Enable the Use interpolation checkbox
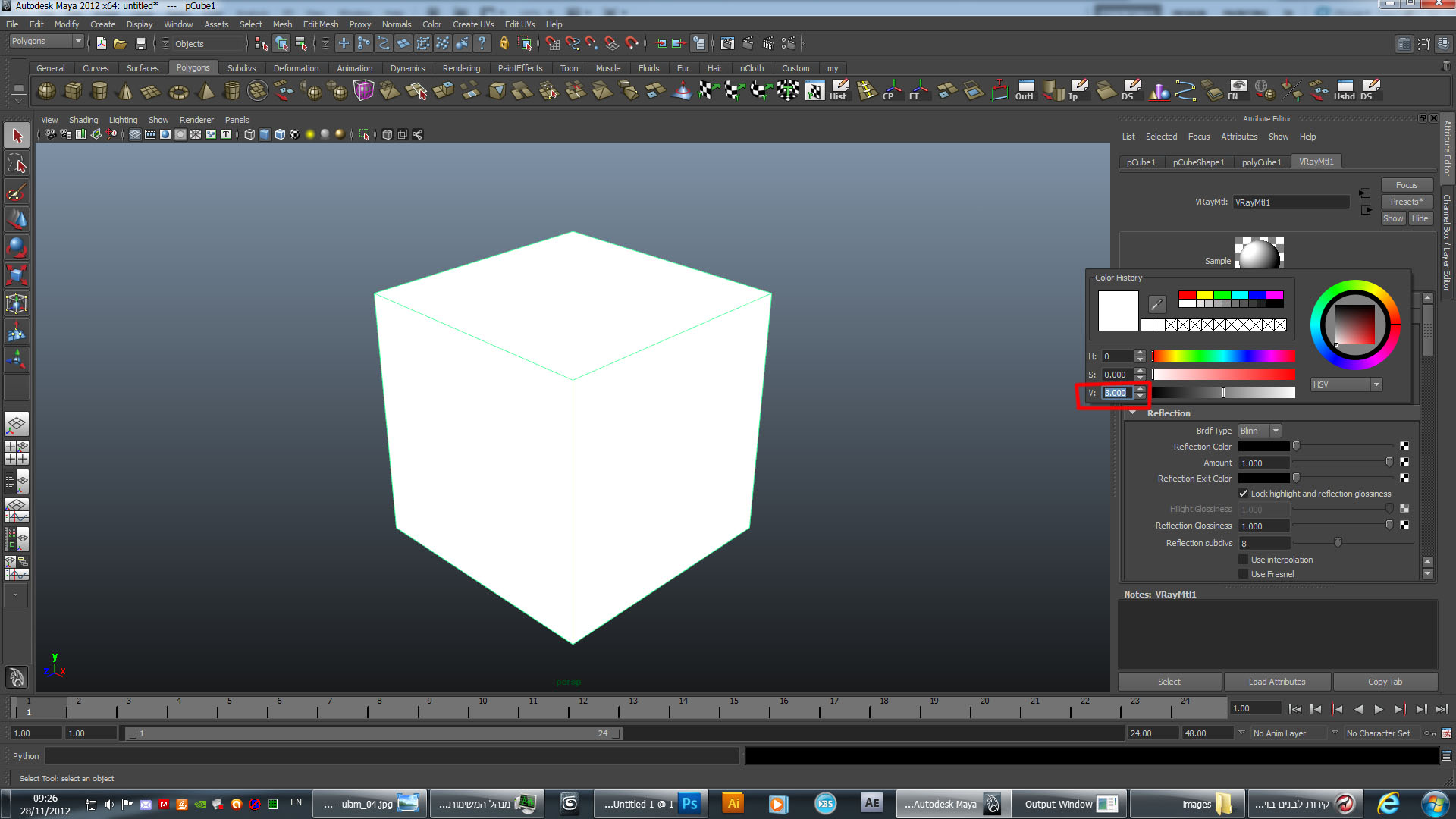Screen dimensions: 1456x819 point(1244,560)
